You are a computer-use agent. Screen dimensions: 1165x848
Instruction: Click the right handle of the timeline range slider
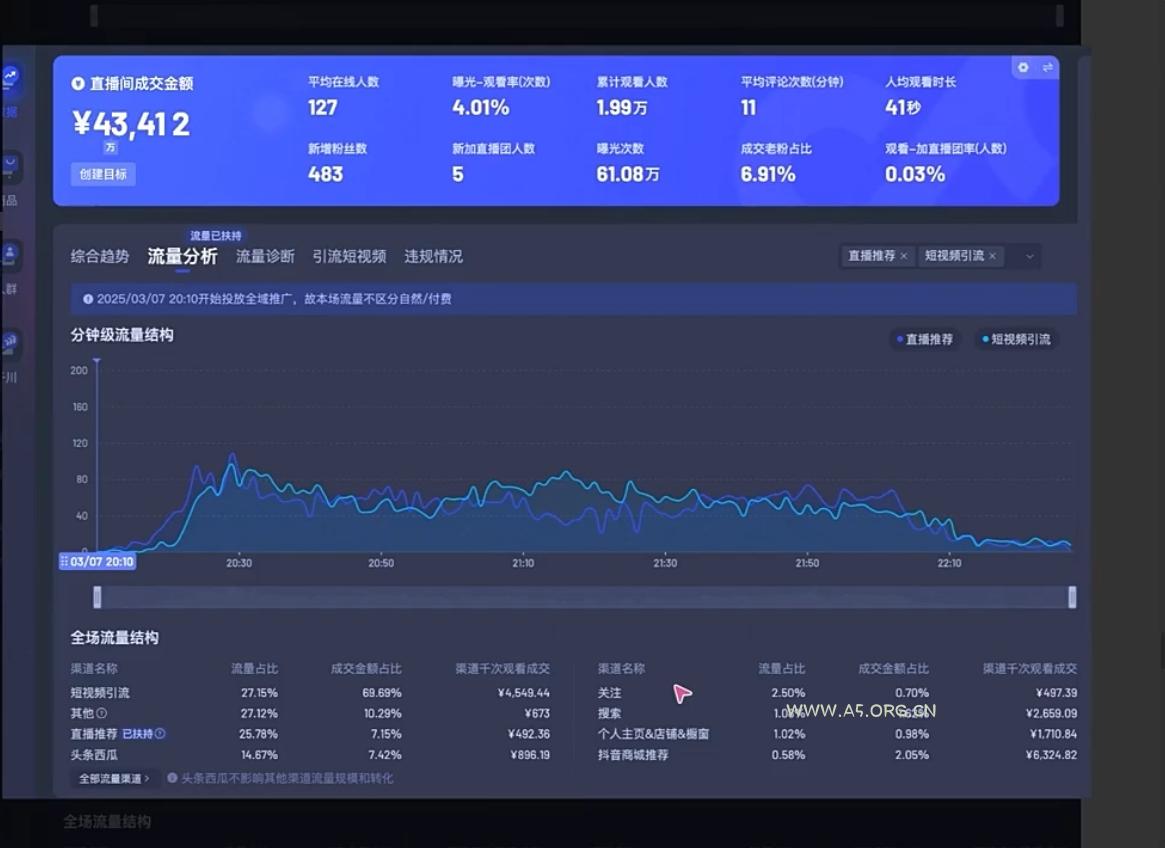tap(1072, 597)
